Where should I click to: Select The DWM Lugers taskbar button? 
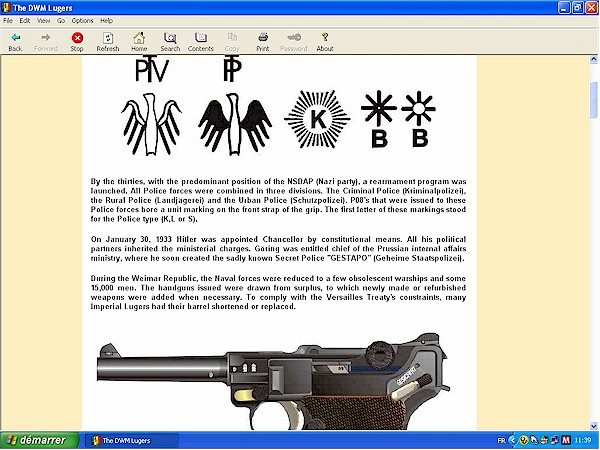click(131, 440)
